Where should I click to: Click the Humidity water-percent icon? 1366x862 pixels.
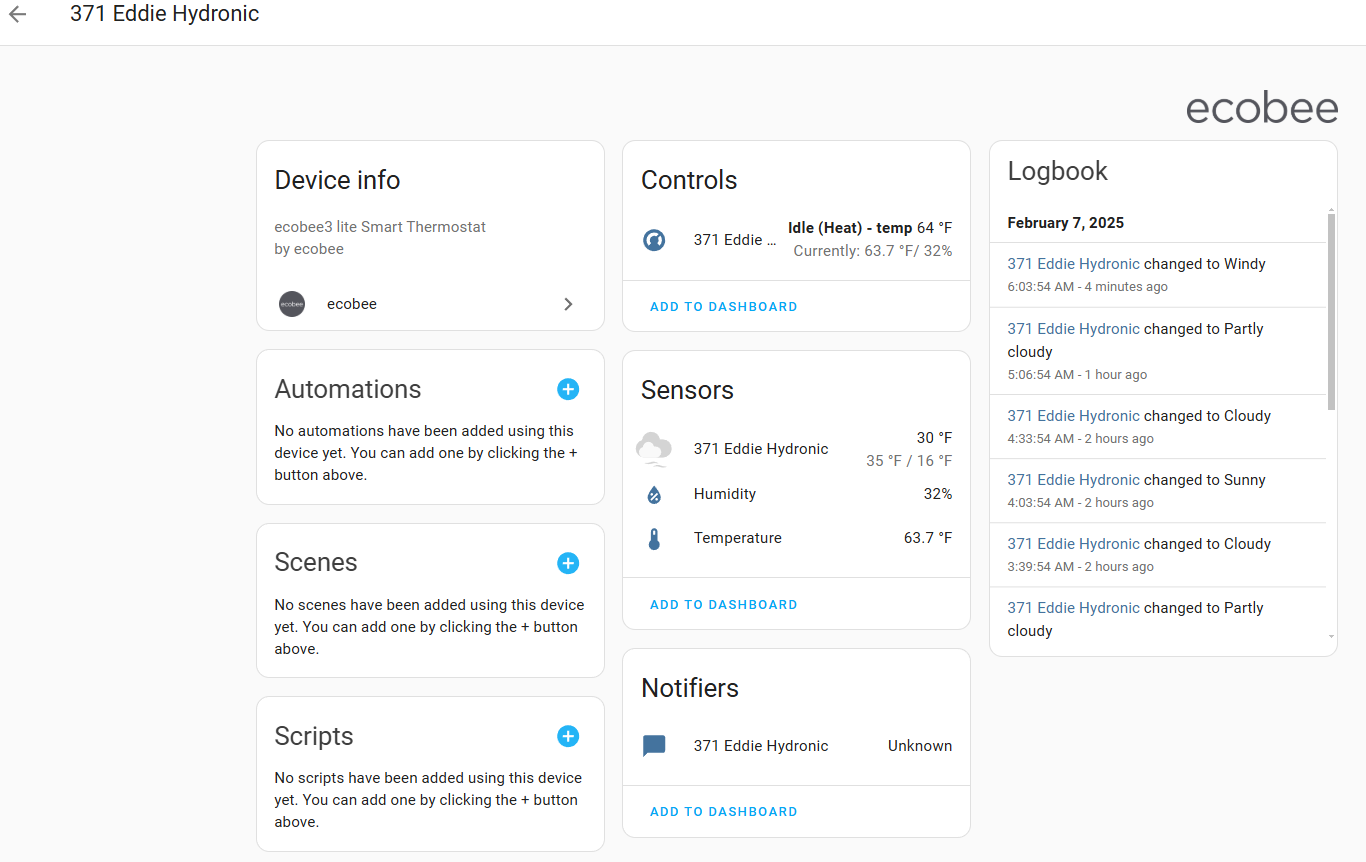pyautogui.click(x=654, y=494)
